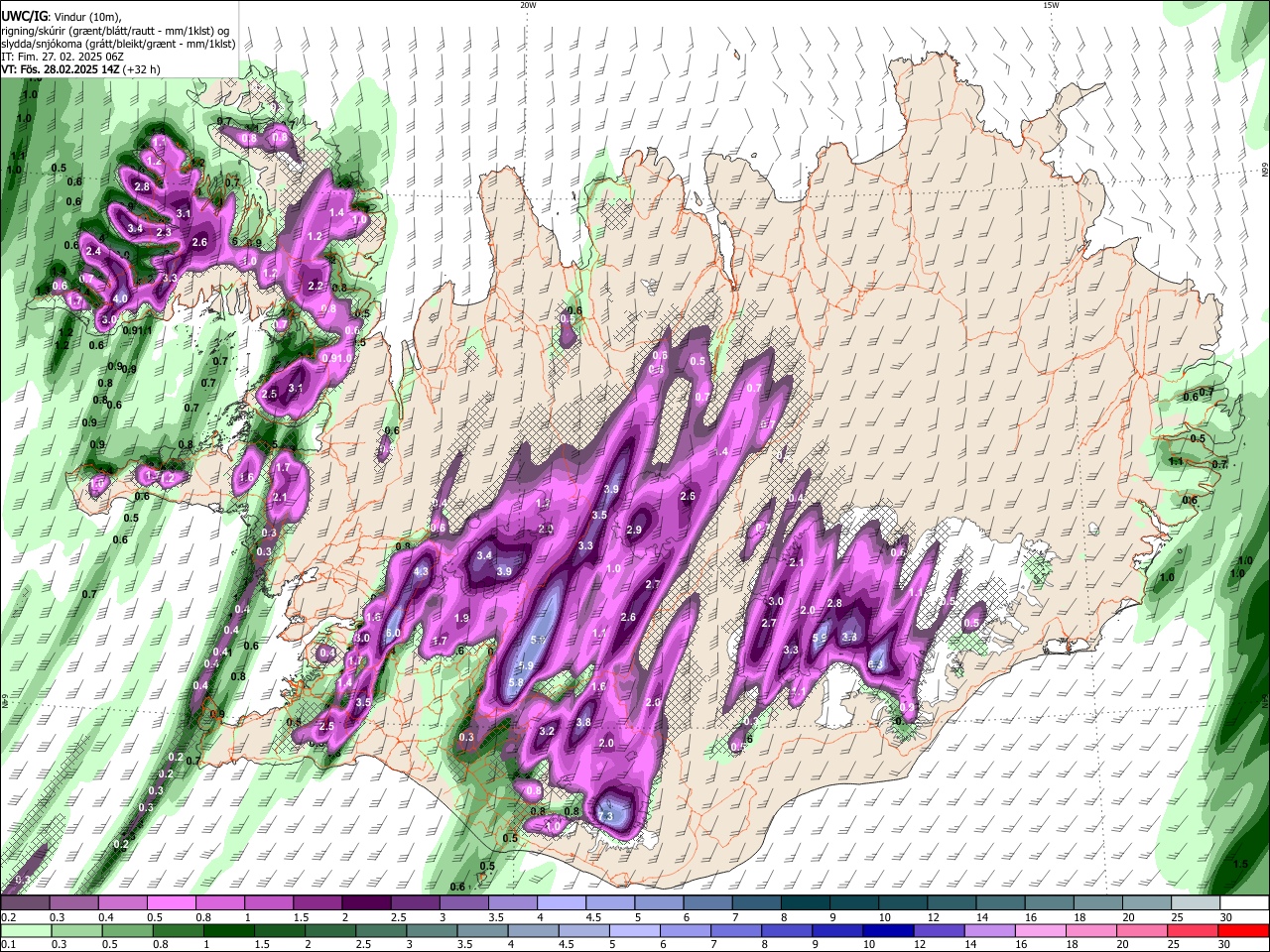1270x952 pixels.
Task: Click the 4.3 precipitation value on the map
Action: point(421,571)
